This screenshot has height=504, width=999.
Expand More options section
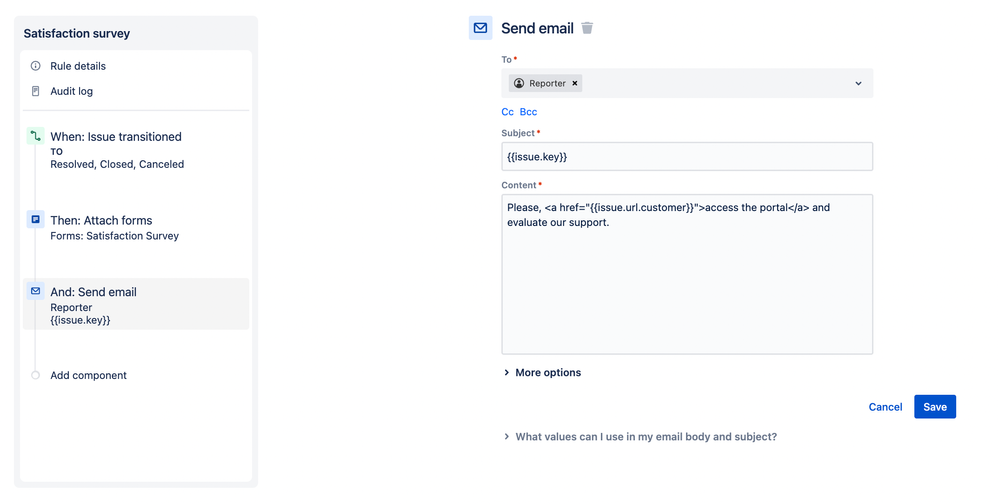coord(542,373)
